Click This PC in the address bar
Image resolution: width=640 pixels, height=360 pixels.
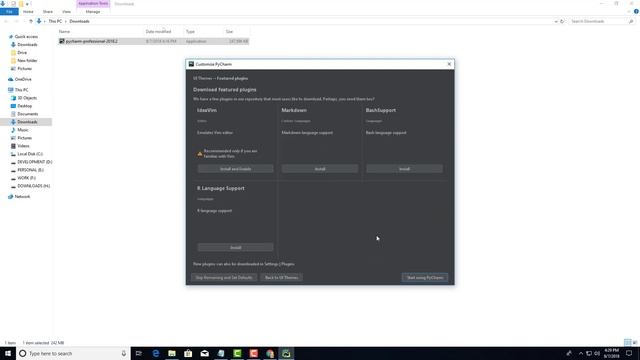click(55, 21)
